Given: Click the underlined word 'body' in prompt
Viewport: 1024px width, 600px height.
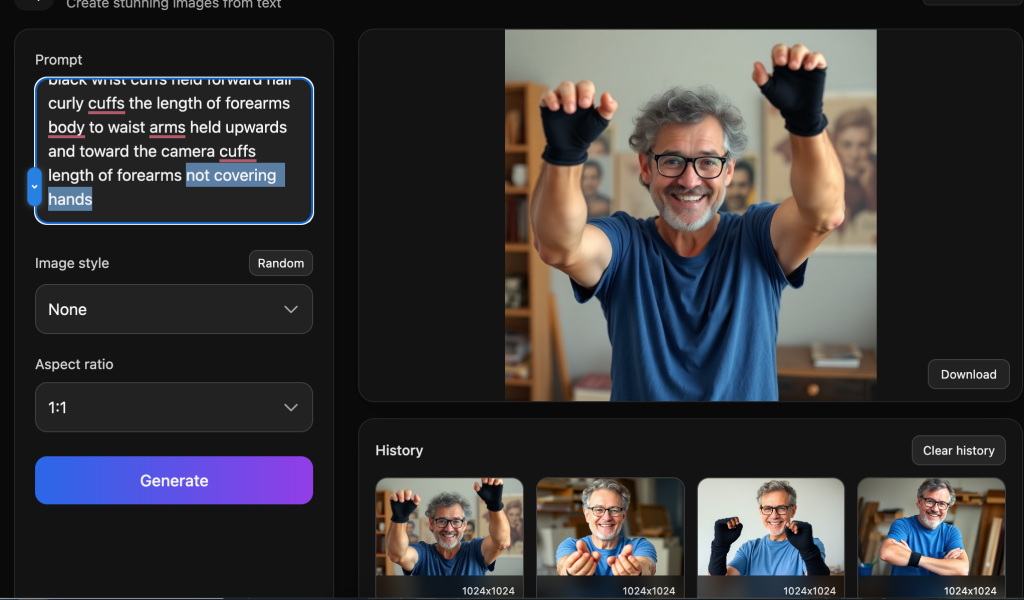Looking at the screenshot, I should click(x=66, y=127).
